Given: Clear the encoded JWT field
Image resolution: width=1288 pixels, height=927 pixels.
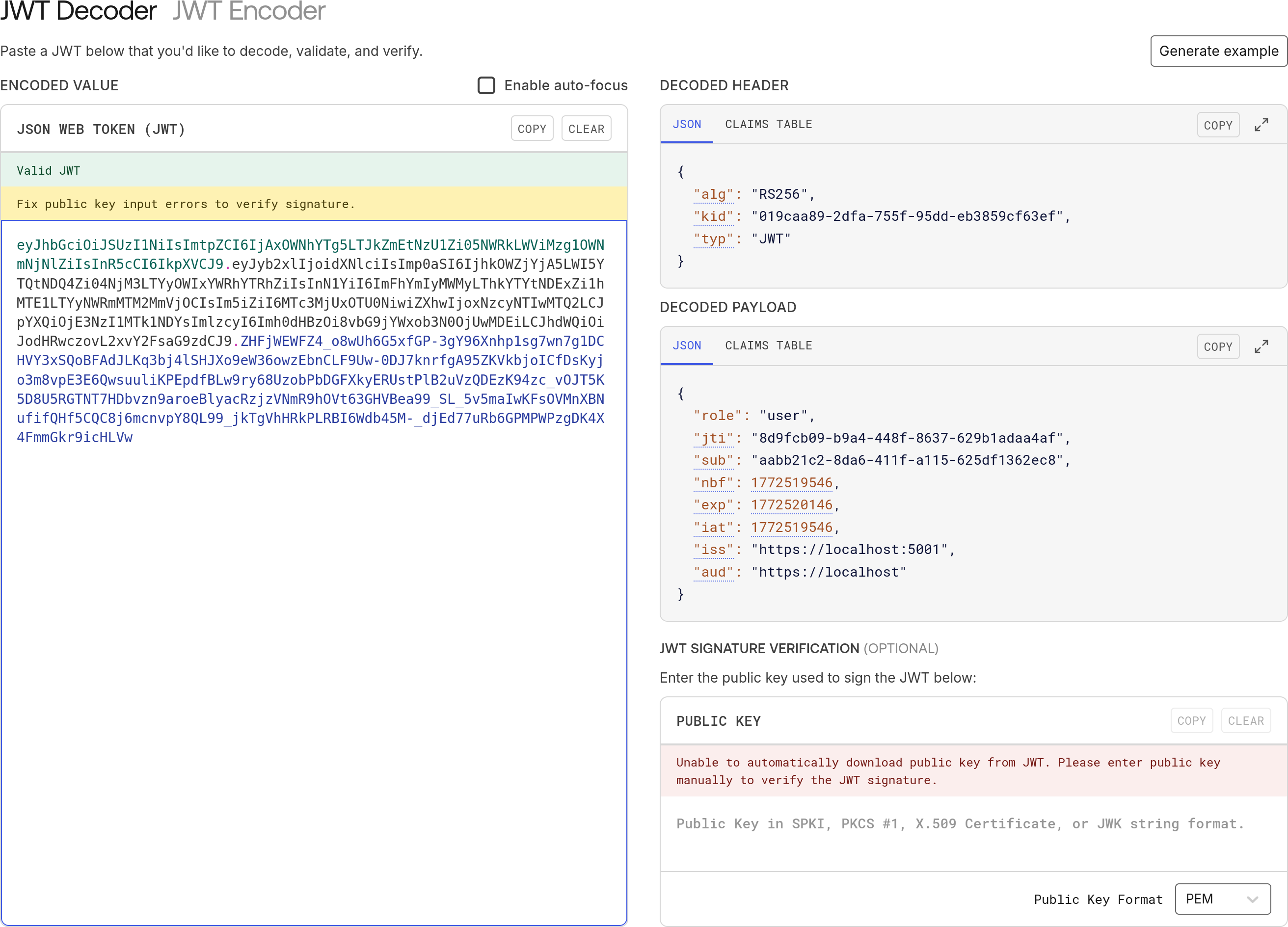Looking at the screenshot, I should tap(586, 129).
